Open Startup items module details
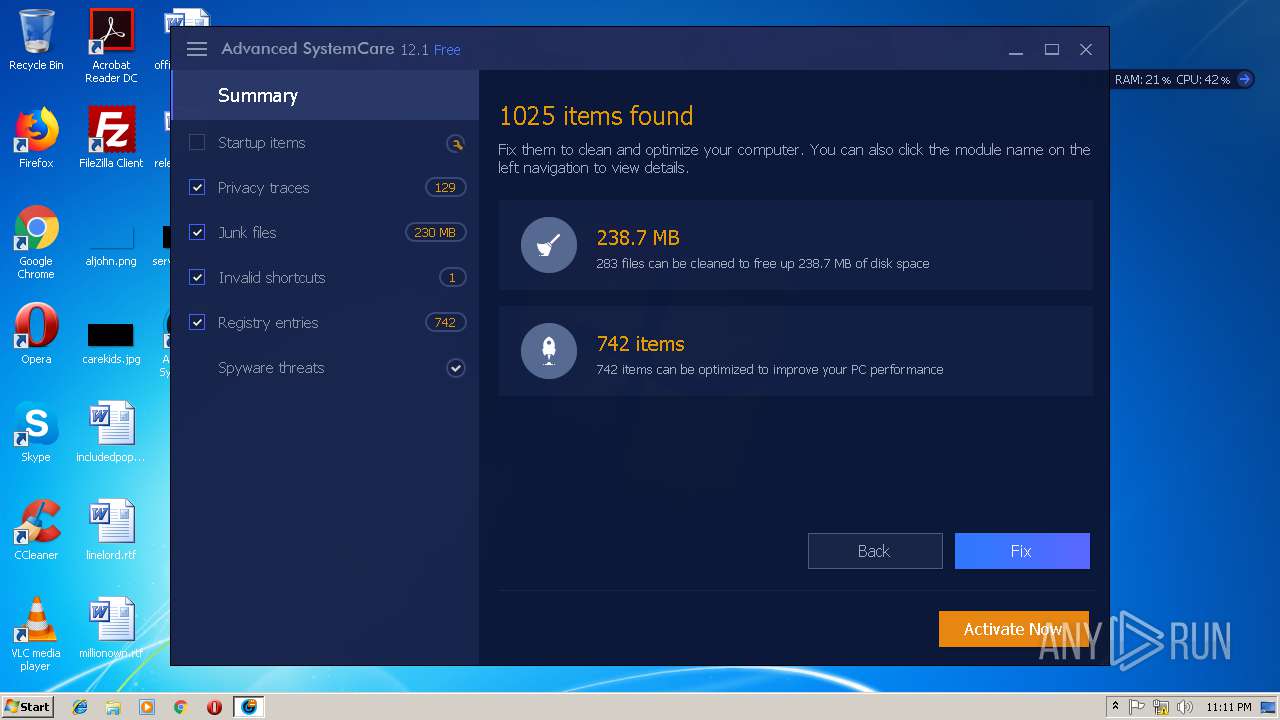This screenshot has height=720, width=1280. (x=262, y=143)
